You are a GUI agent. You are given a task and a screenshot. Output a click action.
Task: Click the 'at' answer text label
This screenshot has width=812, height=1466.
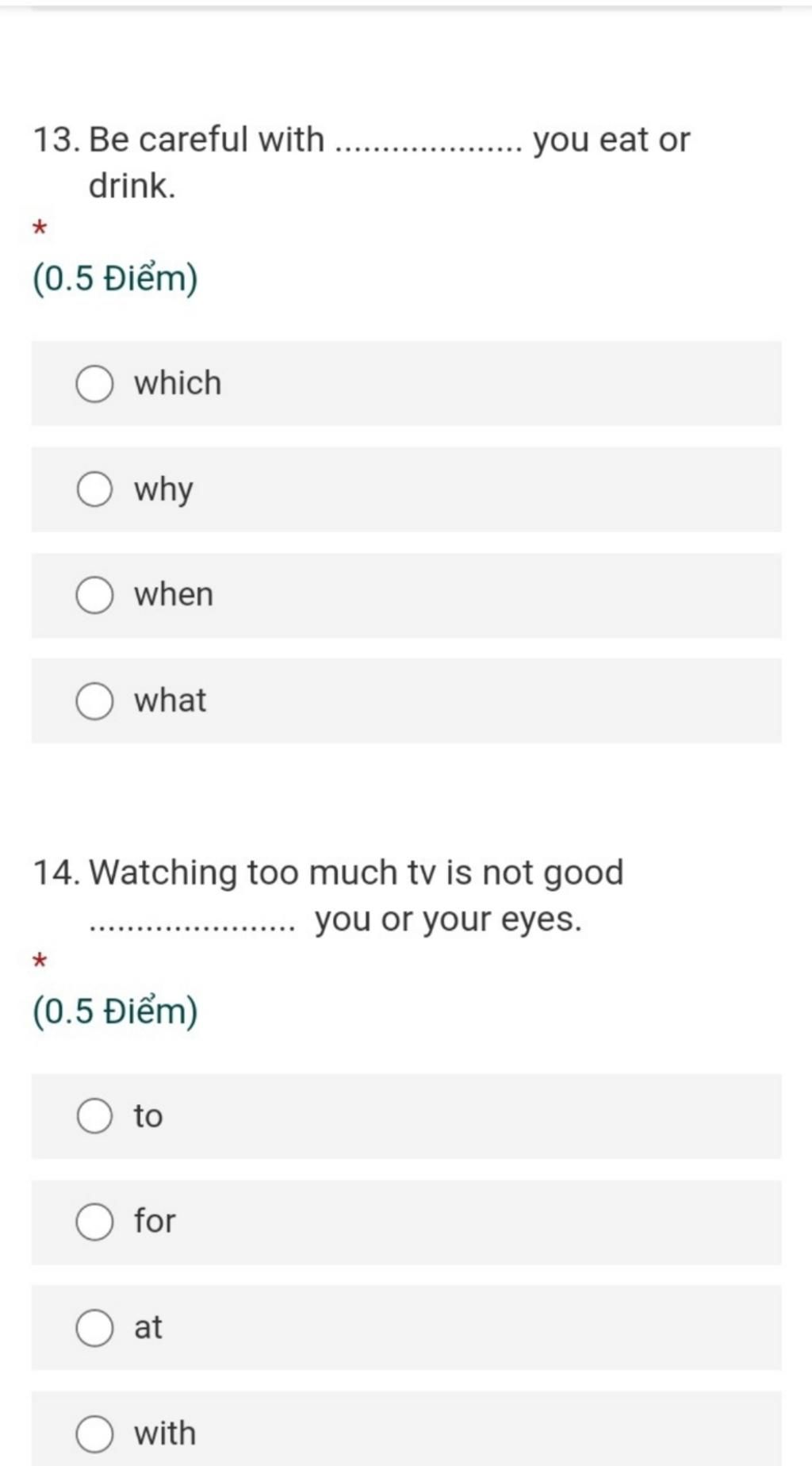click(148, 1327)
